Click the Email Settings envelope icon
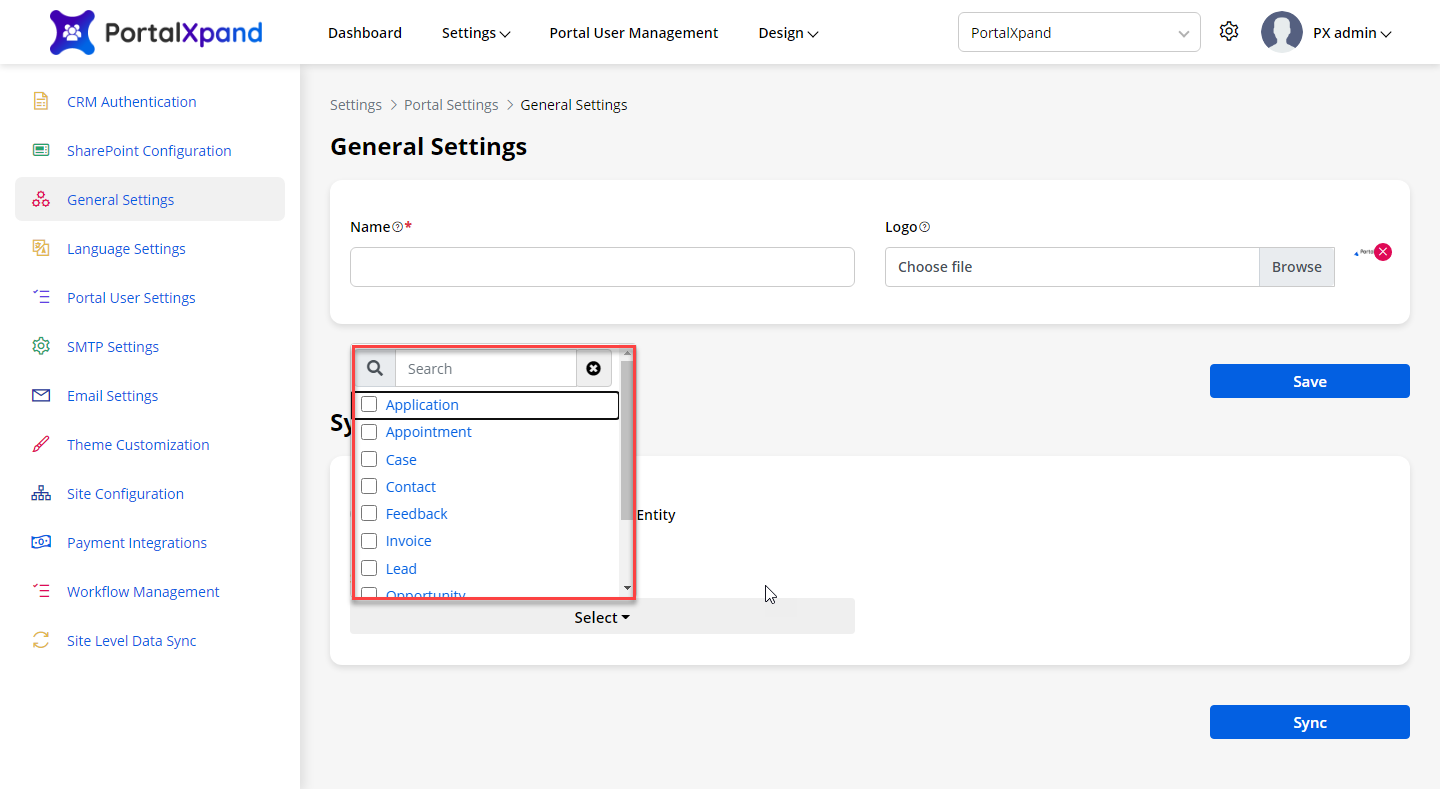Image resolution: width=1440 pixels, height=789 pixels. (41, 395)
